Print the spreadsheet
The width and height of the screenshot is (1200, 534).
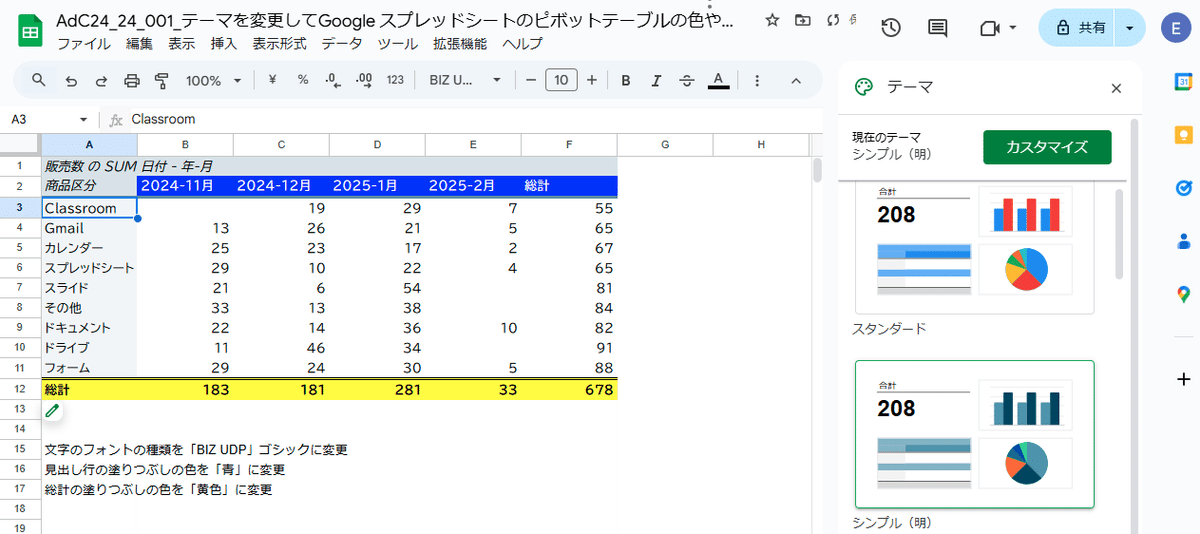(x=132, y=81)
